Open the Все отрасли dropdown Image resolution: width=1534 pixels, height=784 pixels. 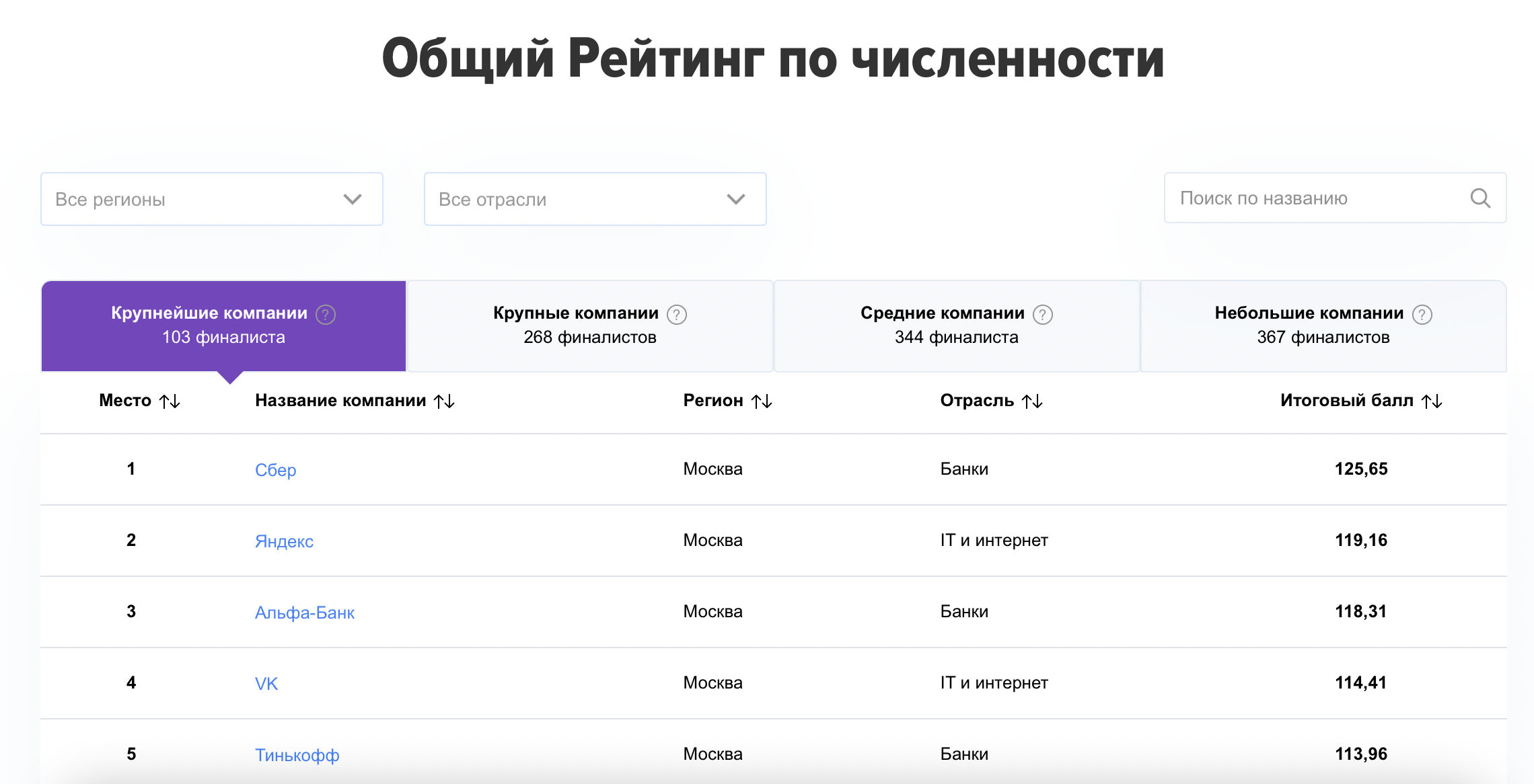(x=595, y=199)
